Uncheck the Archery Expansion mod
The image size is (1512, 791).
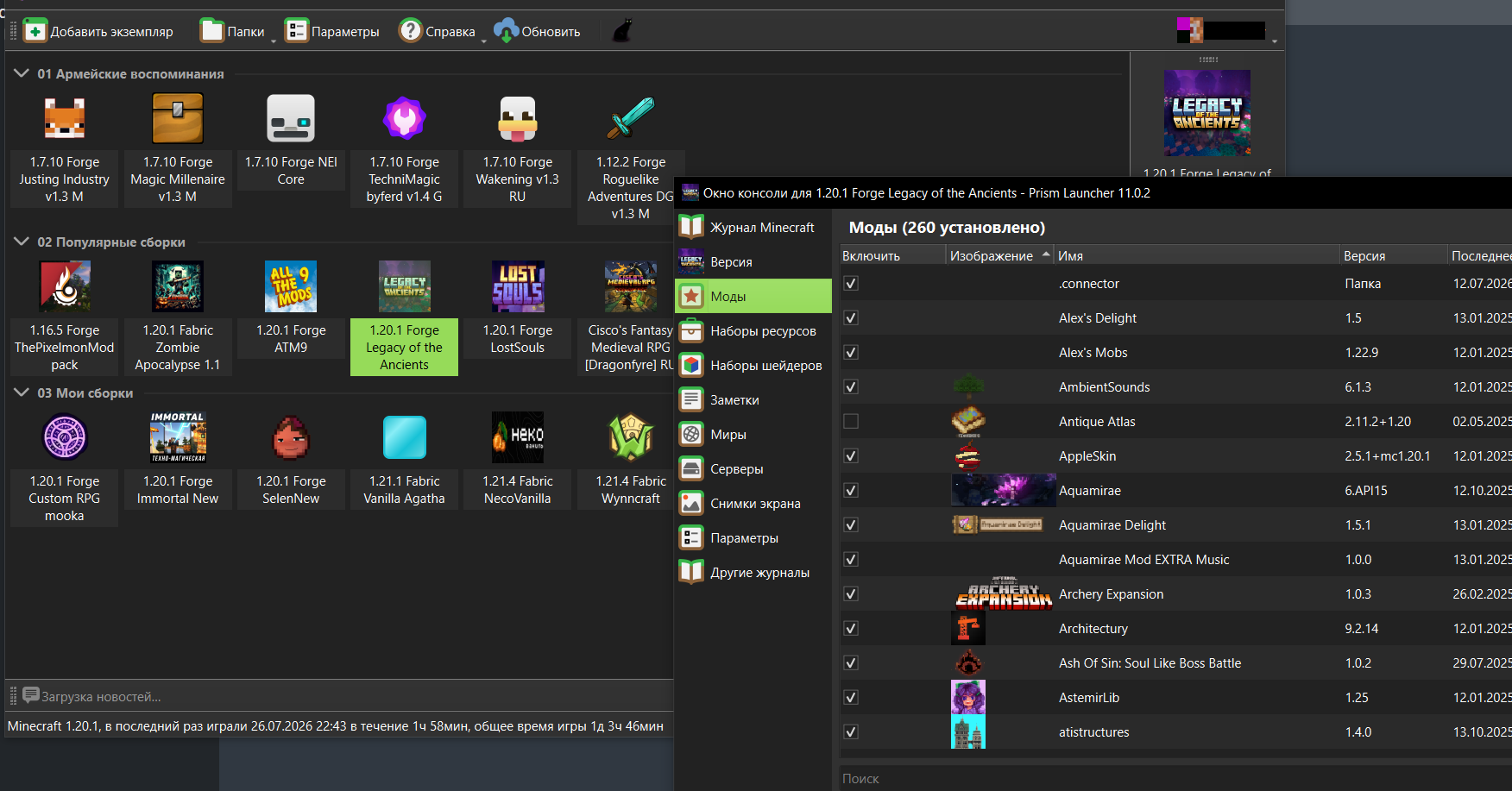(x=851, y=593)
